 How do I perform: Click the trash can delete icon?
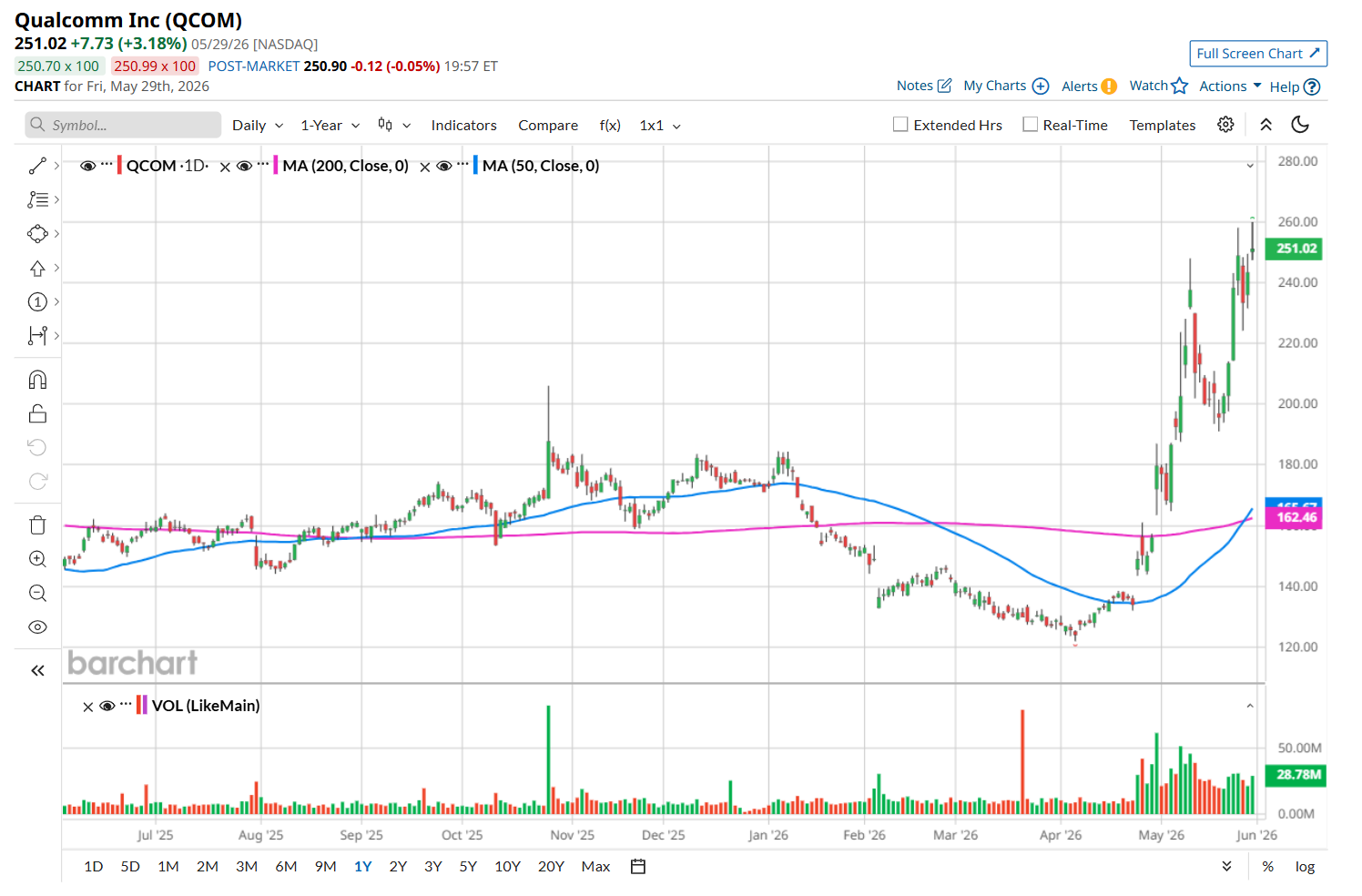[37, 524]
